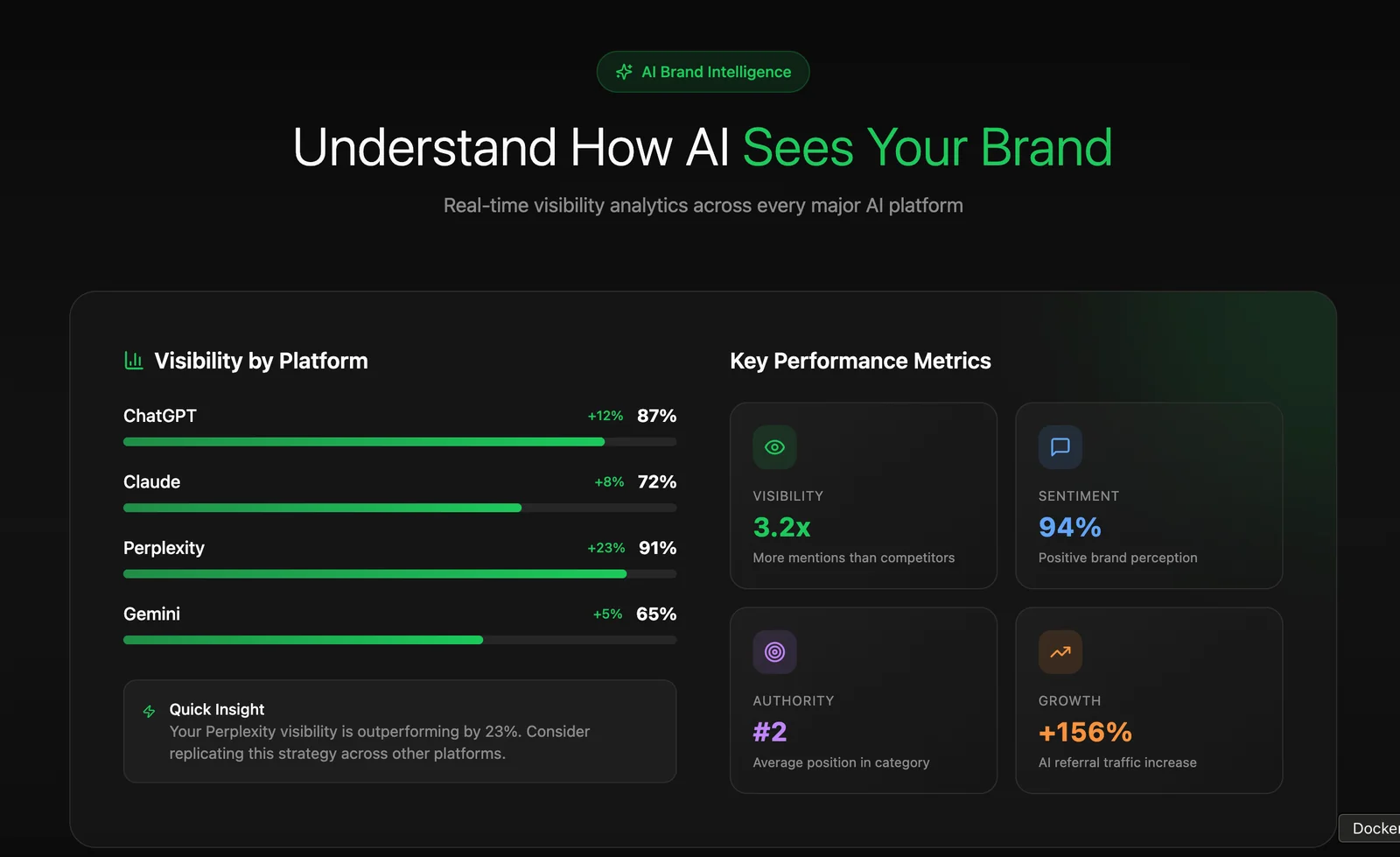Click the Claude visibility progress bar
Viewport: 1400px width, 857px height.
399,508
